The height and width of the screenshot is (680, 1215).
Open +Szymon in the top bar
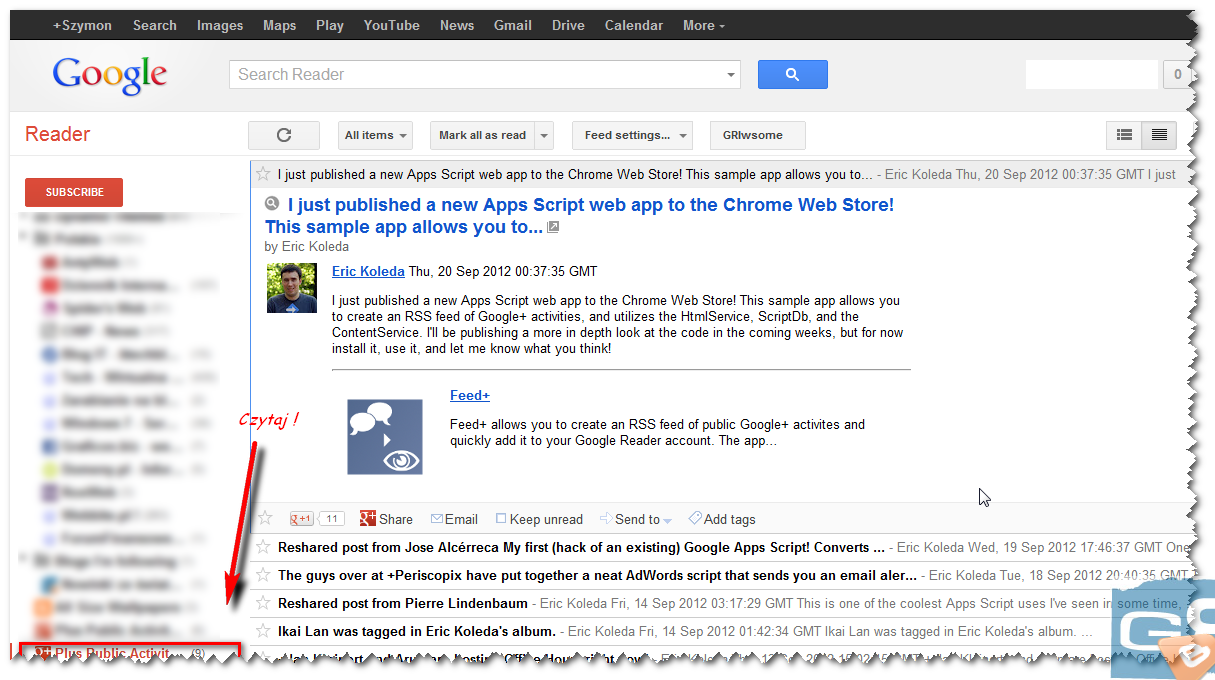tap(82, 25)
